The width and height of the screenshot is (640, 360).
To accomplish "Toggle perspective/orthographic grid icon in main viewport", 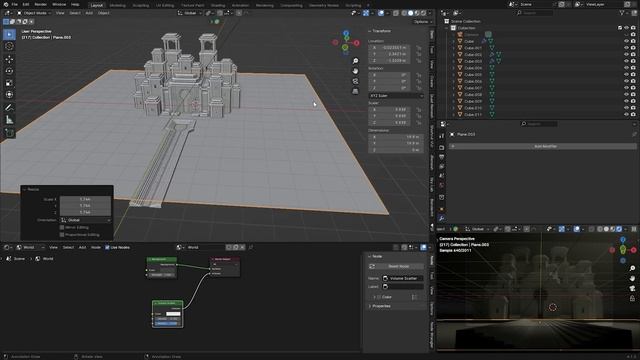I will click(x=356, y=91).
